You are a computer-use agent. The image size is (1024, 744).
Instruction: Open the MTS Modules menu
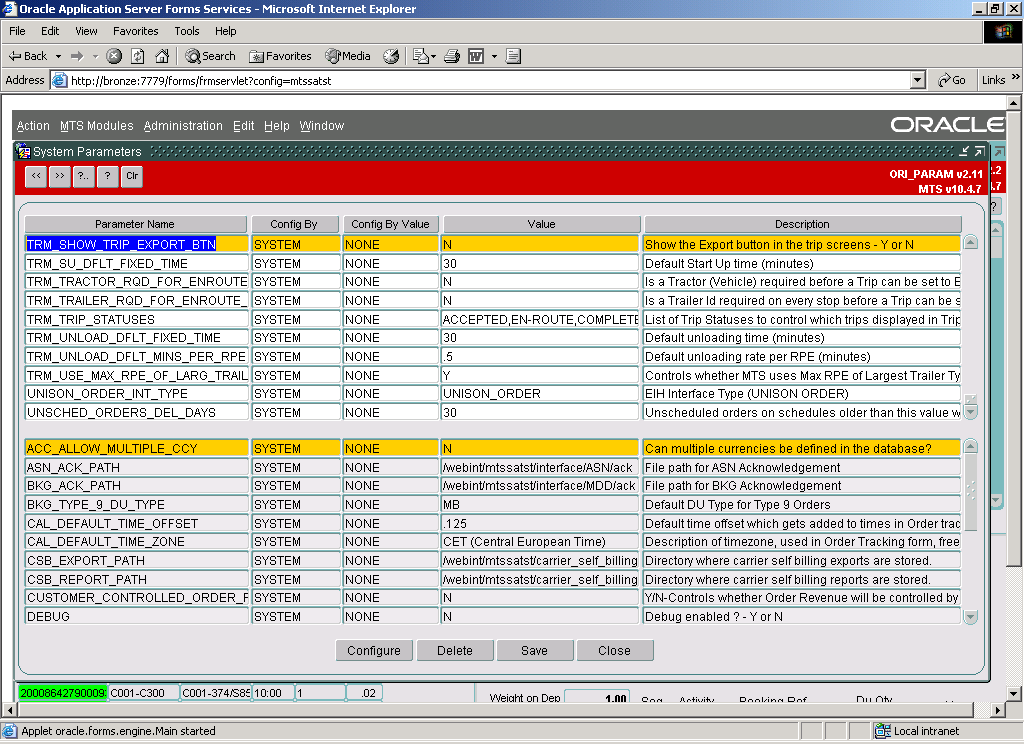click(97, 126)
